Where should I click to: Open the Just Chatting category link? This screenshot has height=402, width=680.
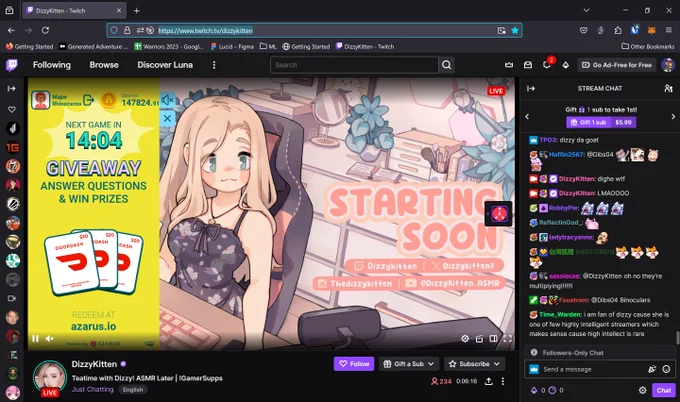coord(93,389)
